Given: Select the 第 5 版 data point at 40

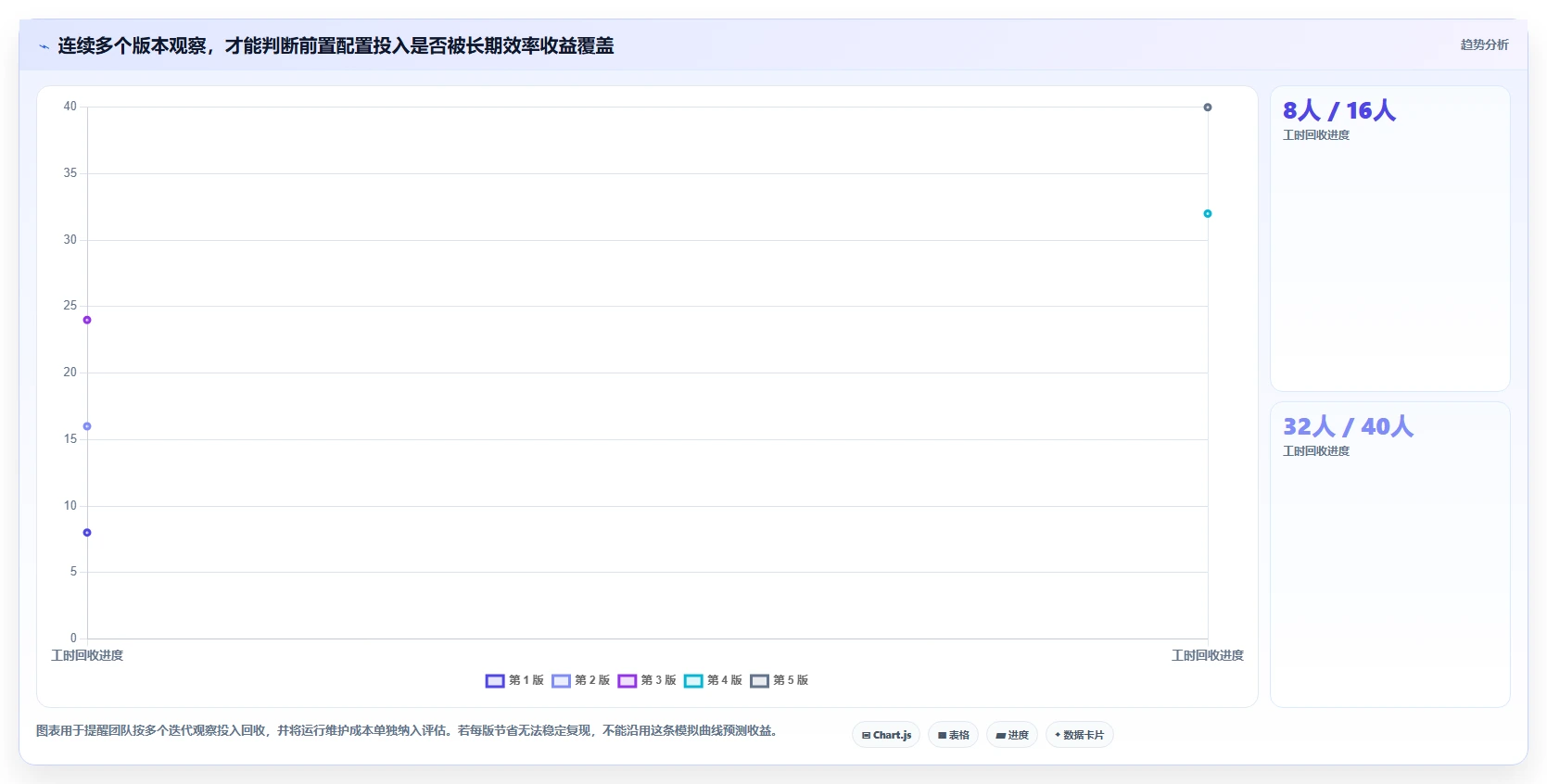Looking at the screenshot, I should (1208, 107).
